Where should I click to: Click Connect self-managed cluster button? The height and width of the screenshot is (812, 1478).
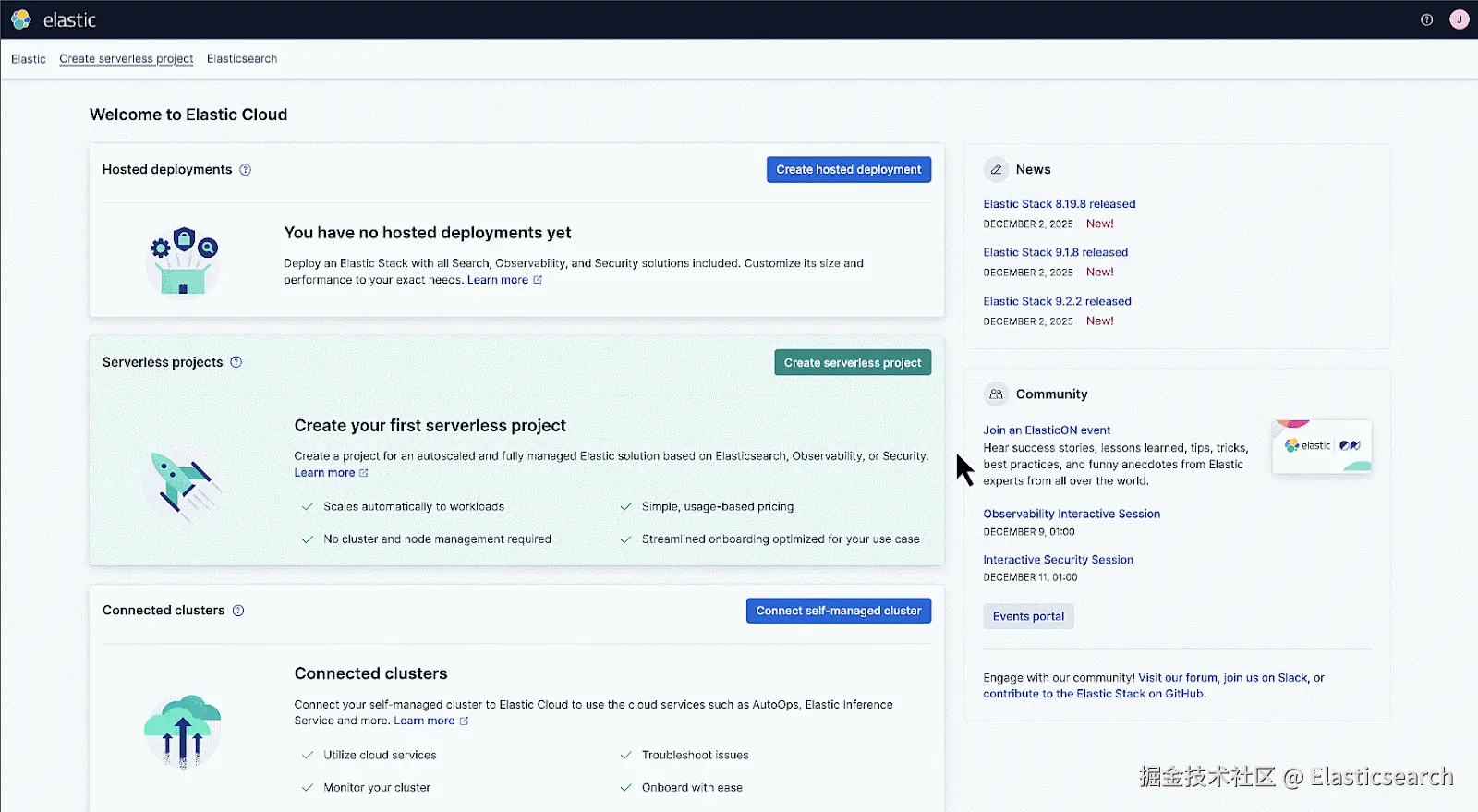pos(838,611)
